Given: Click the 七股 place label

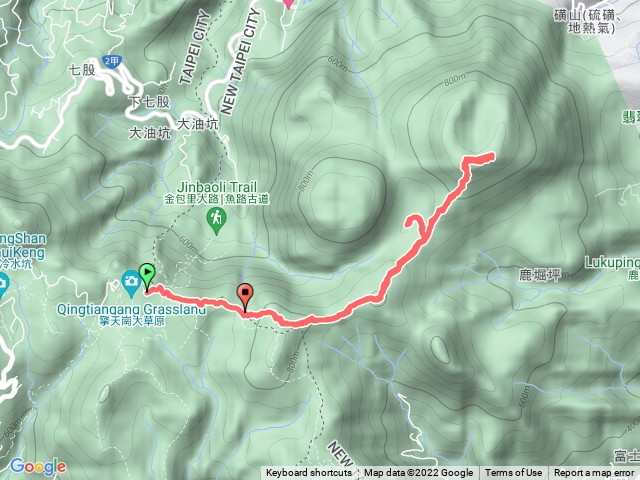Looking at the screenshot, I should coord(82,70).
